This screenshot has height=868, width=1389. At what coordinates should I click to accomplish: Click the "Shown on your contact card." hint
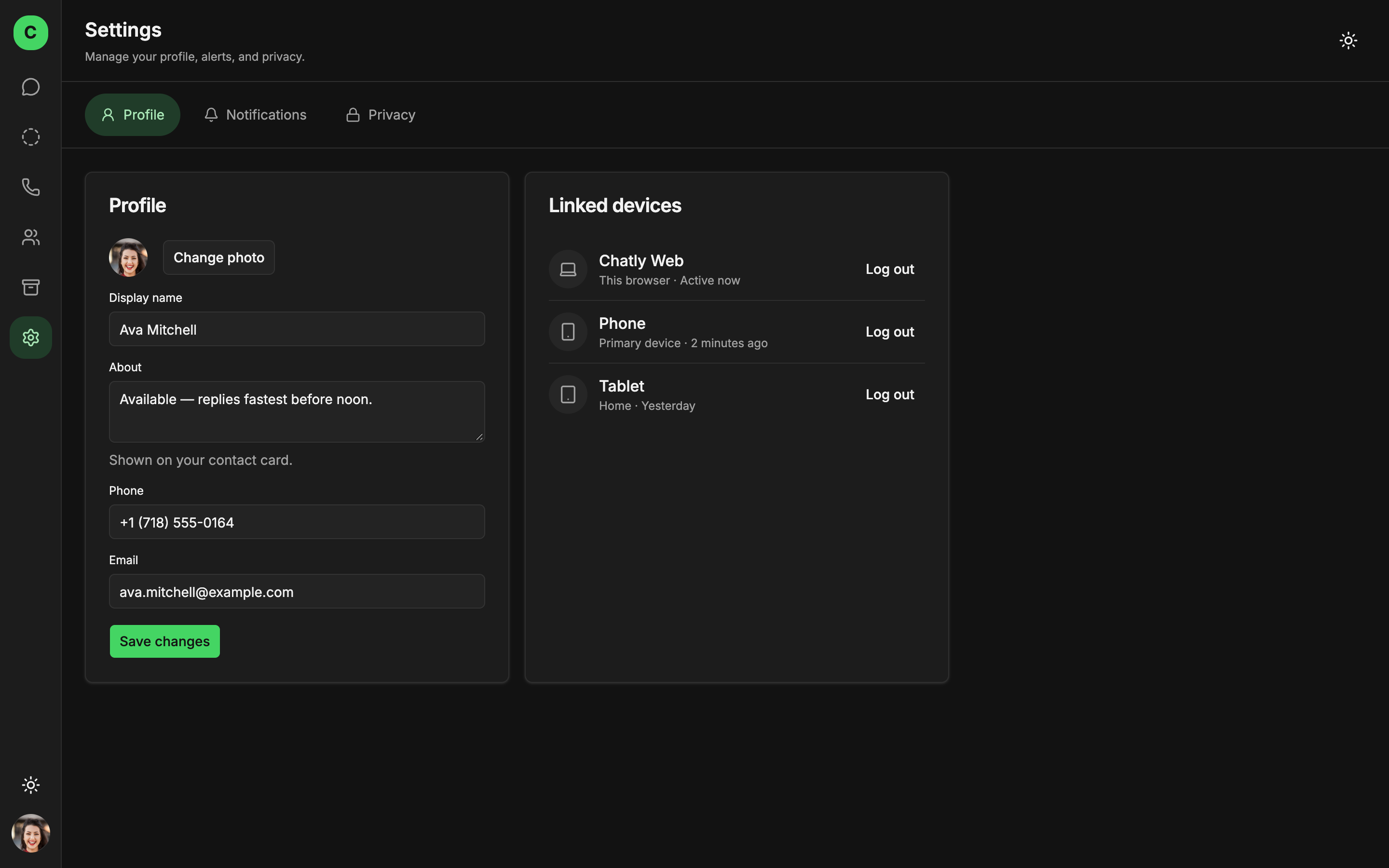point(201,461)
